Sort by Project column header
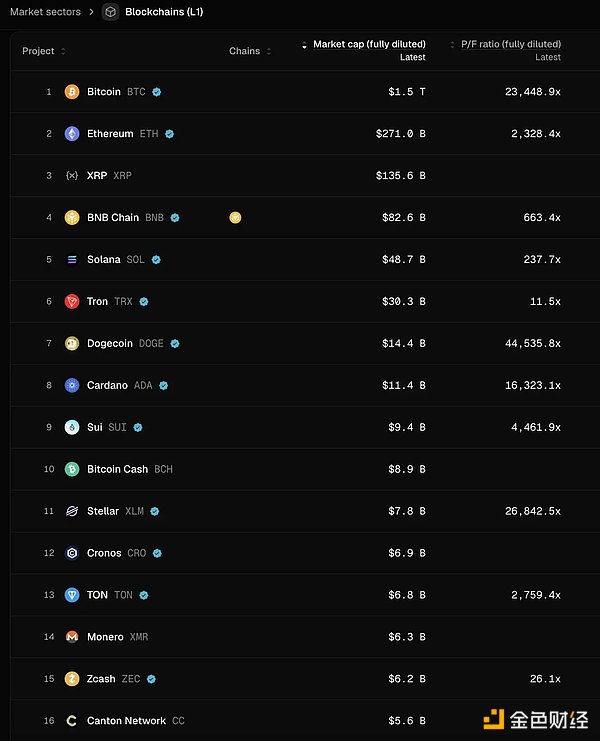Viewport: 600px width, 741px height. click(x=40, y=51)
